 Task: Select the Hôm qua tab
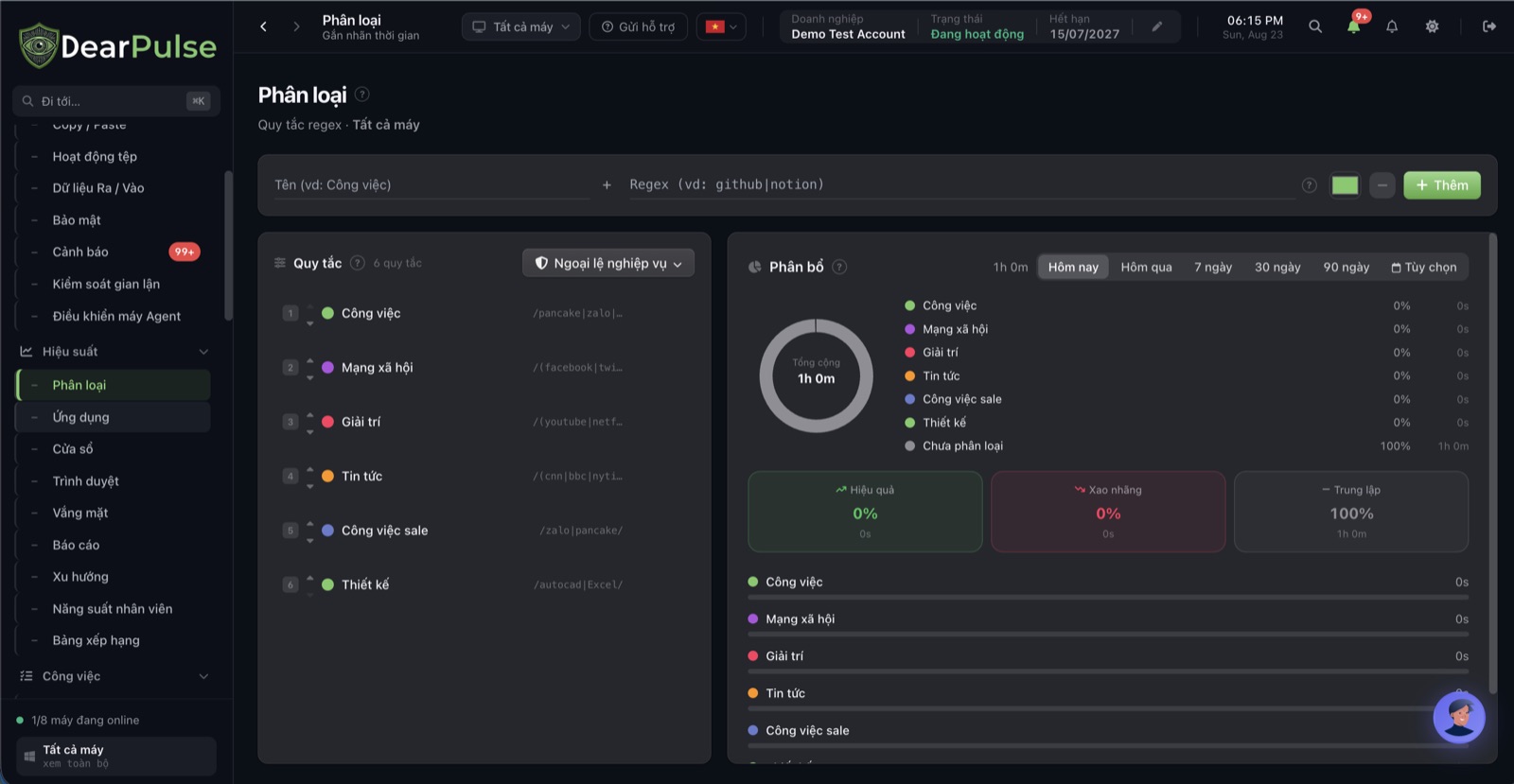1146,267
